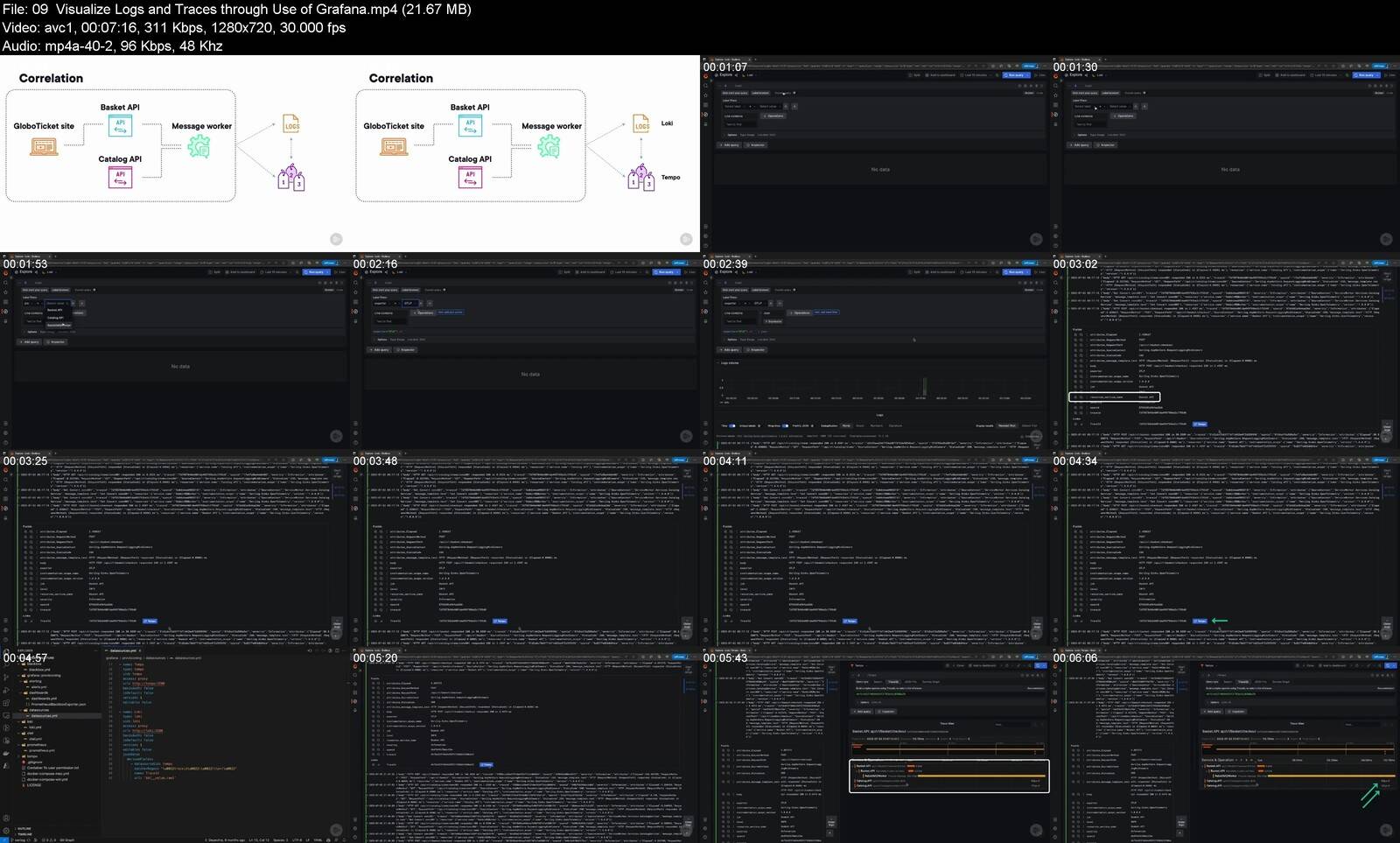Toggle the Time switch in 00:02:39 frame
1400x843 pixels.
[731, 425]
